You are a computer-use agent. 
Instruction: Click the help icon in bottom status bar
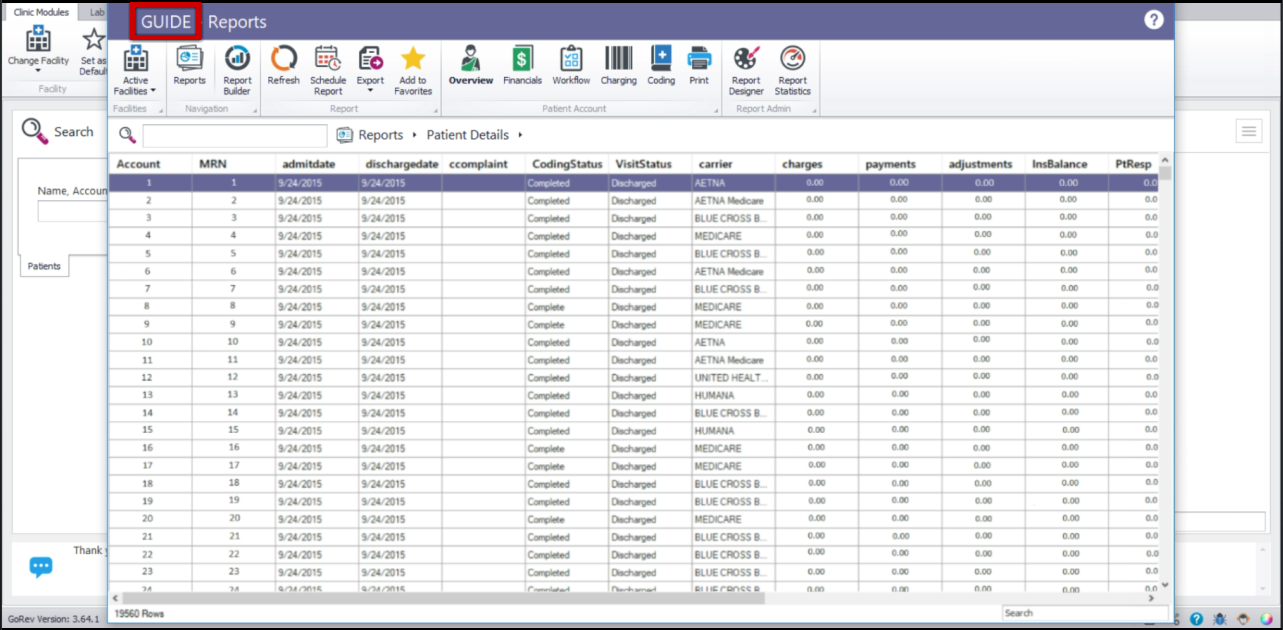click(1196, 619)
